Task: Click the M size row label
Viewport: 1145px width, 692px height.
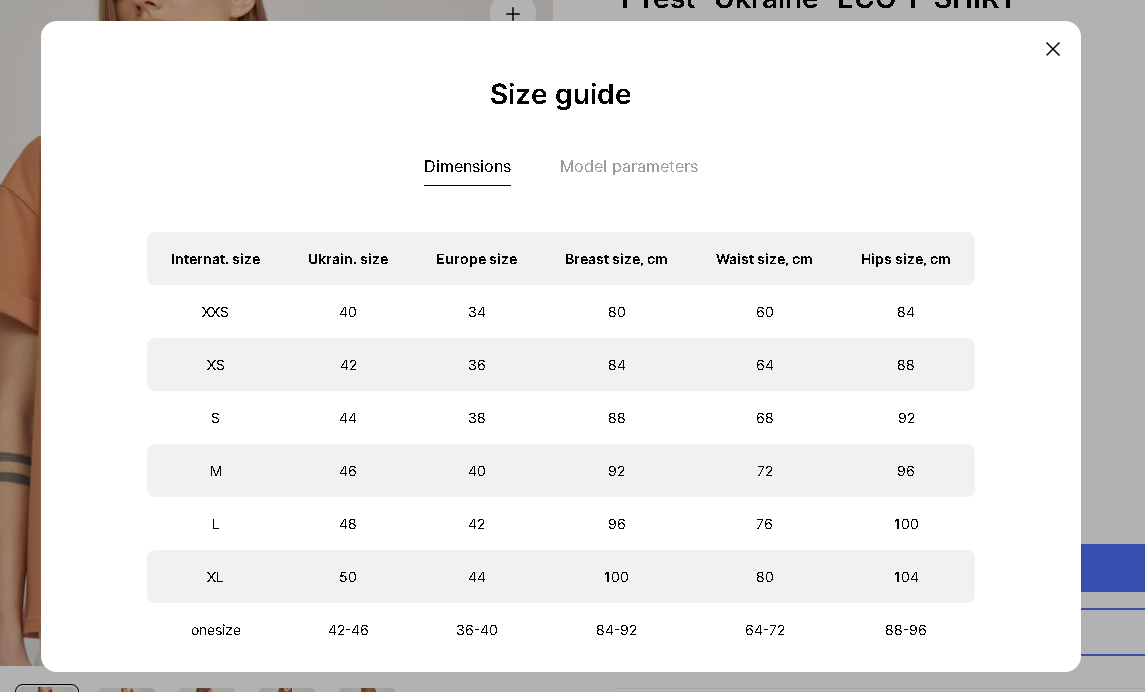Action: click(215, 472)
